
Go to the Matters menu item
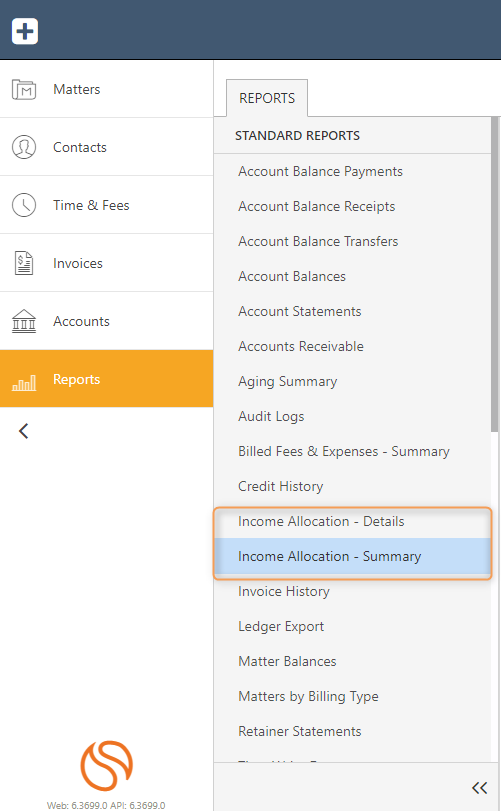[107, 89]
